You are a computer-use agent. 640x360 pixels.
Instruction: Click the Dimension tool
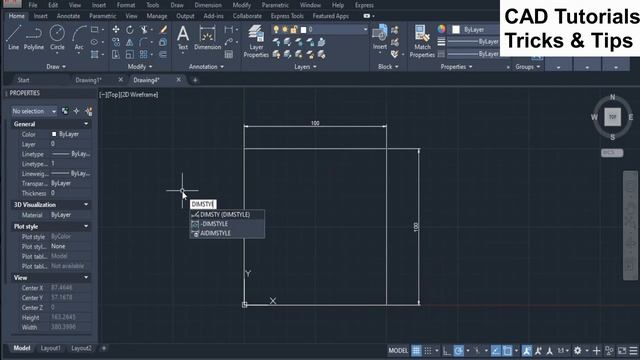[207, 38]
